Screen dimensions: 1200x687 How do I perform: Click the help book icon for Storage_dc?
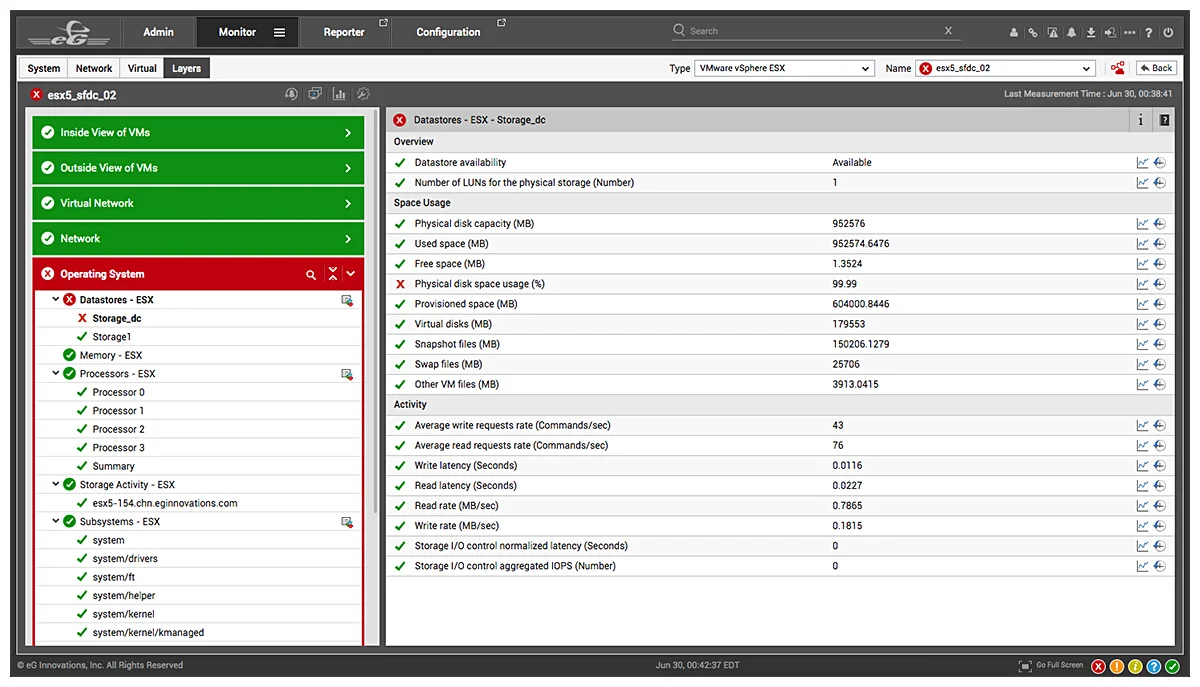tap(1164, 120)
